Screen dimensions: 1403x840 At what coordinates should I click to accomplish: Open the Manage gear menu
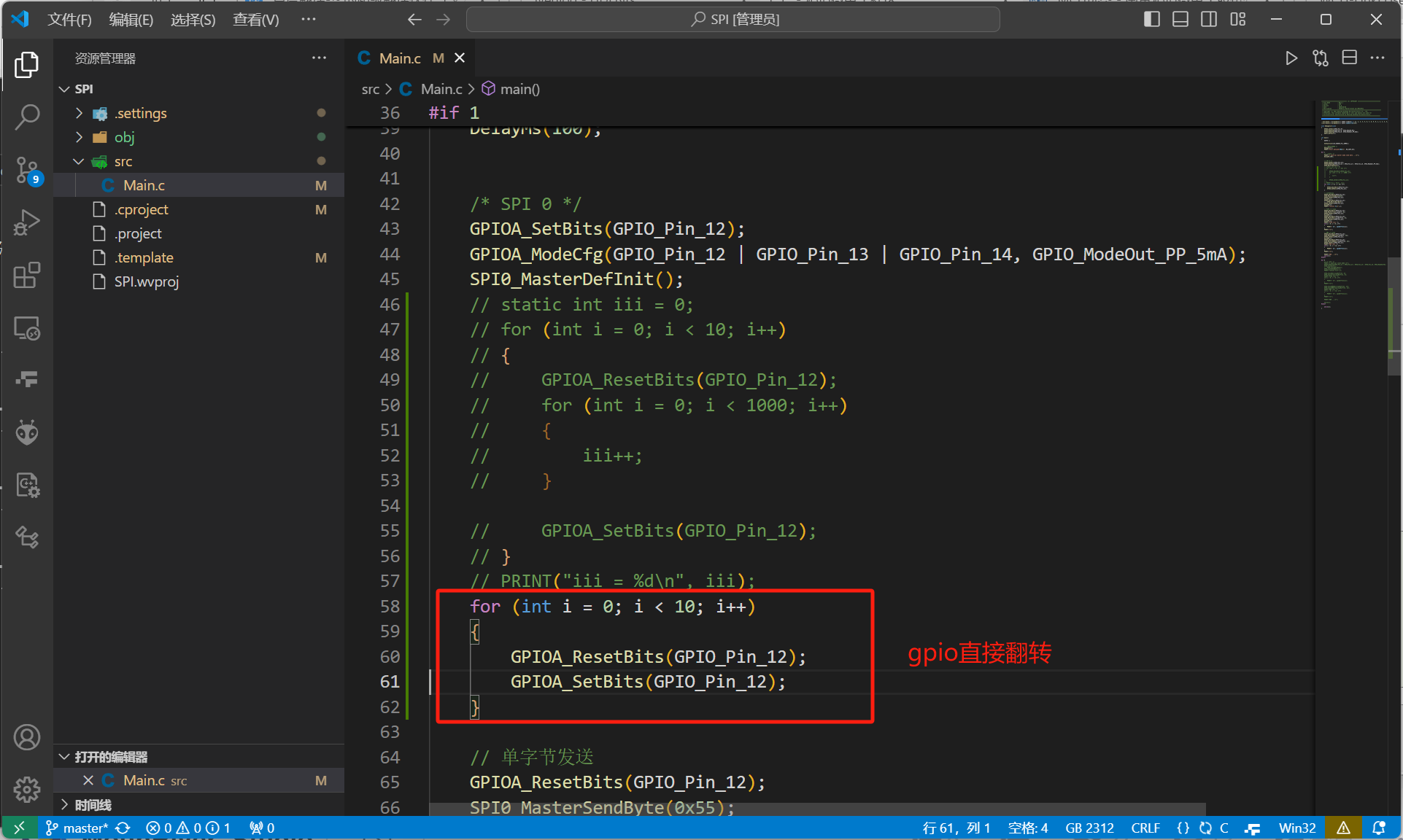tap(27, 789)
